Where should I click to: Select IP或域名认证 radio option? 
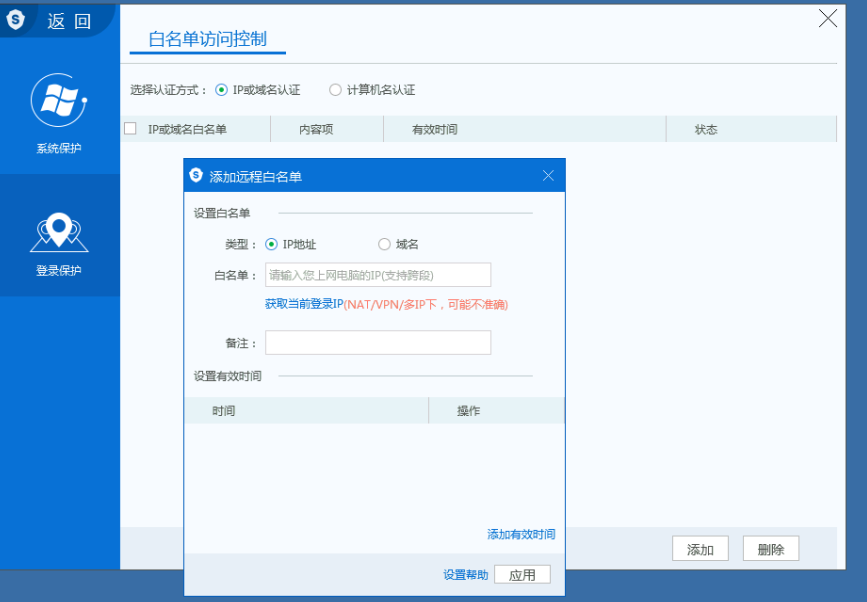pos(222,90)
